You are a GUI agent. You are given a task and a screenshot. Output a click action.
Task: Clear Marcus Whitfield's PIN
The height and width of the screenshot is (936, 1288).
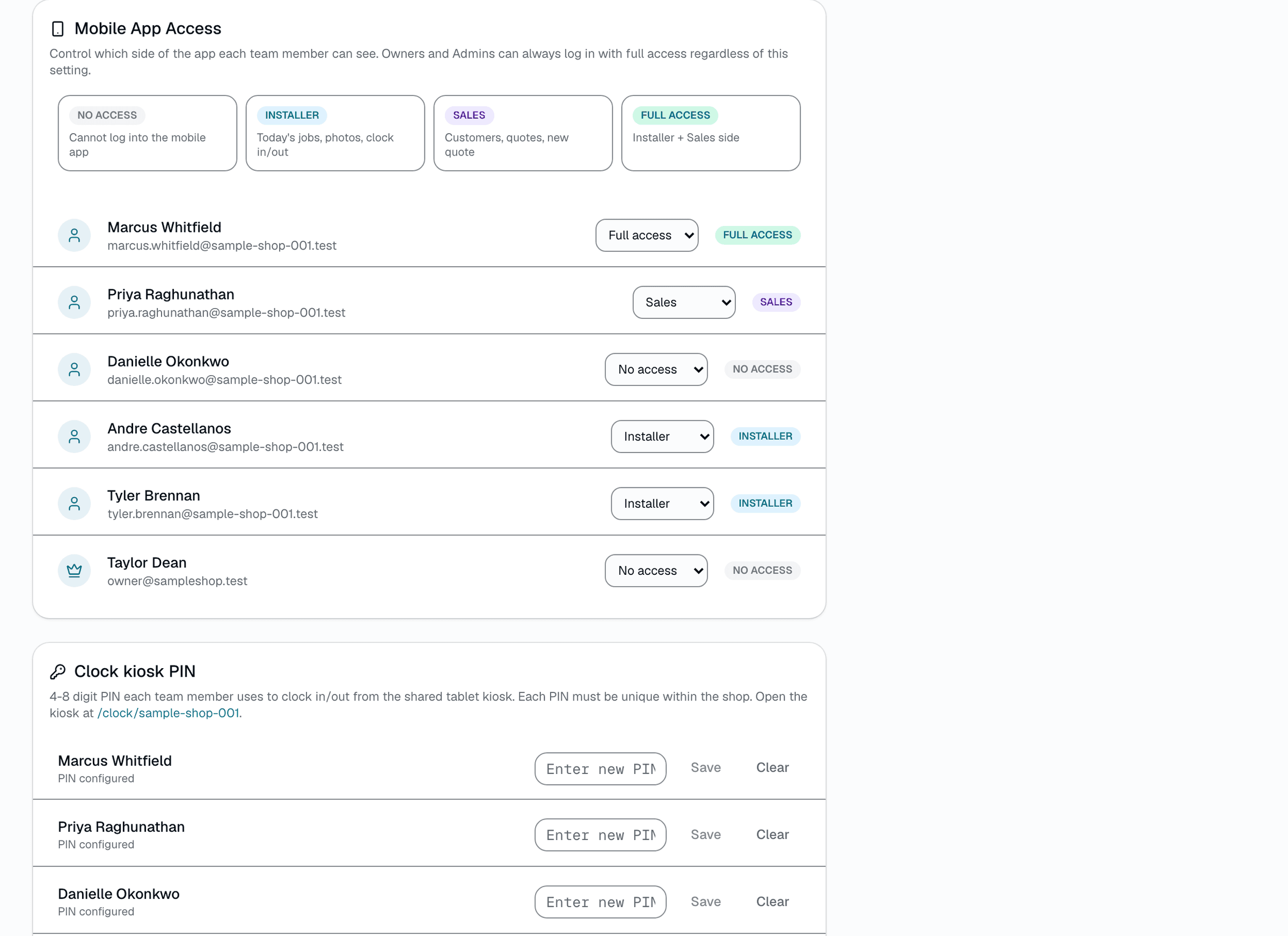coord(772,767)
